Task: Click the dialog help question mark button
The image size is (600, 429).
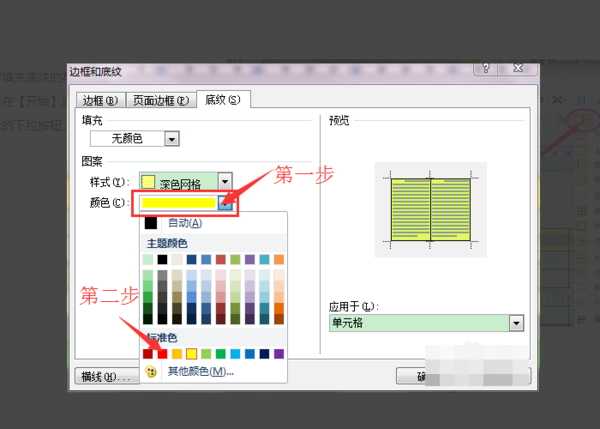Action: pyautogui.click(x=486, y=68)
